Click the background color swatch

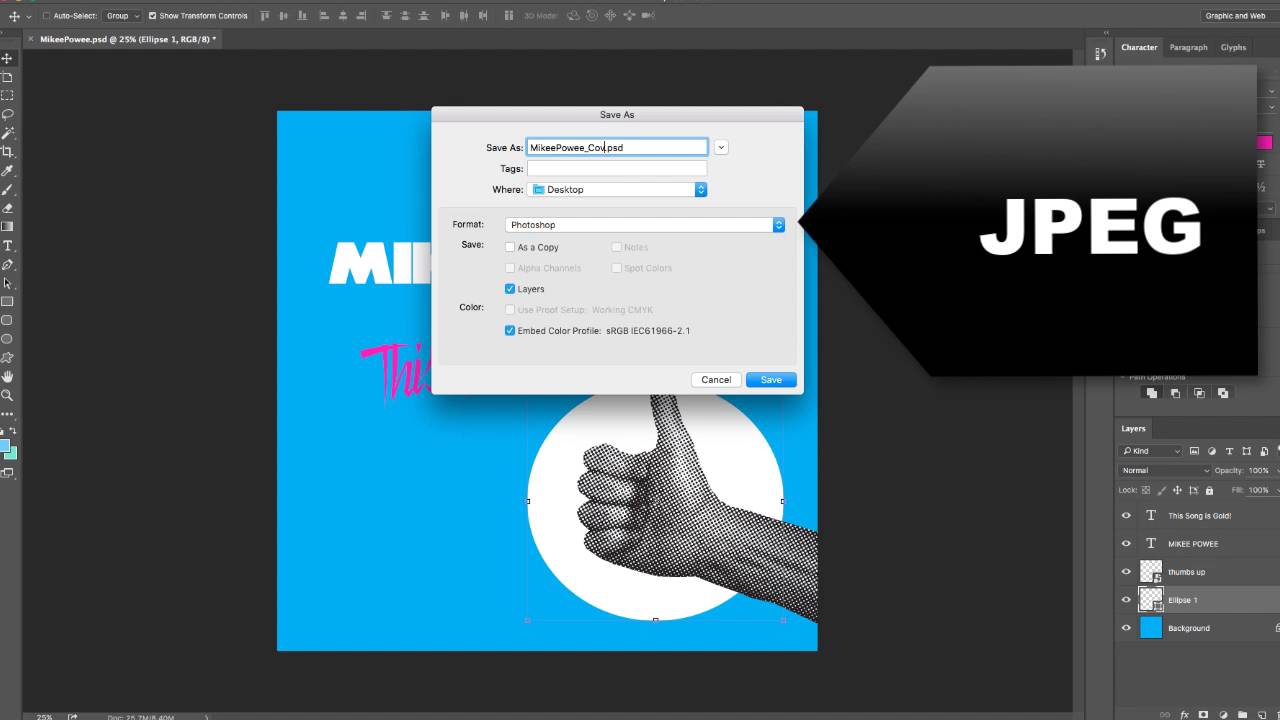click(x=11, y=454)
